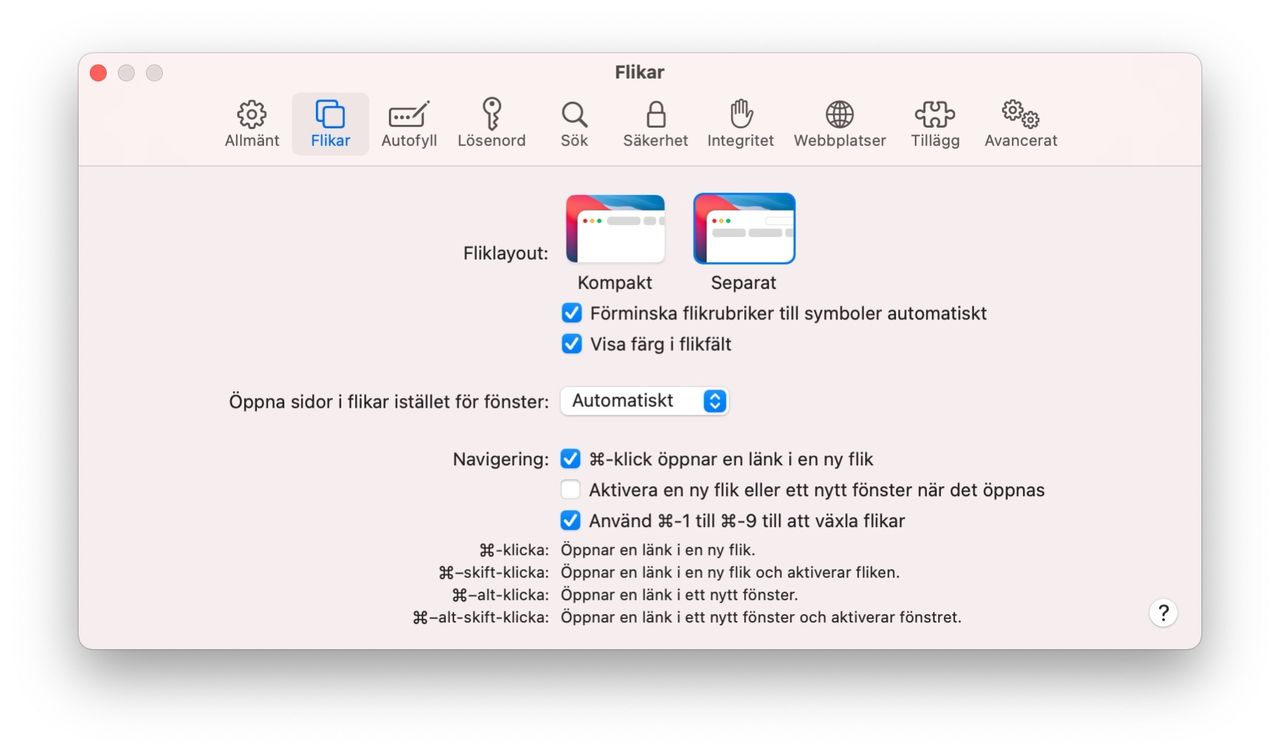Enable Aktivera en ny flik checkbox
Viewport: 1280px width, 753px height.
click(571, 490)
